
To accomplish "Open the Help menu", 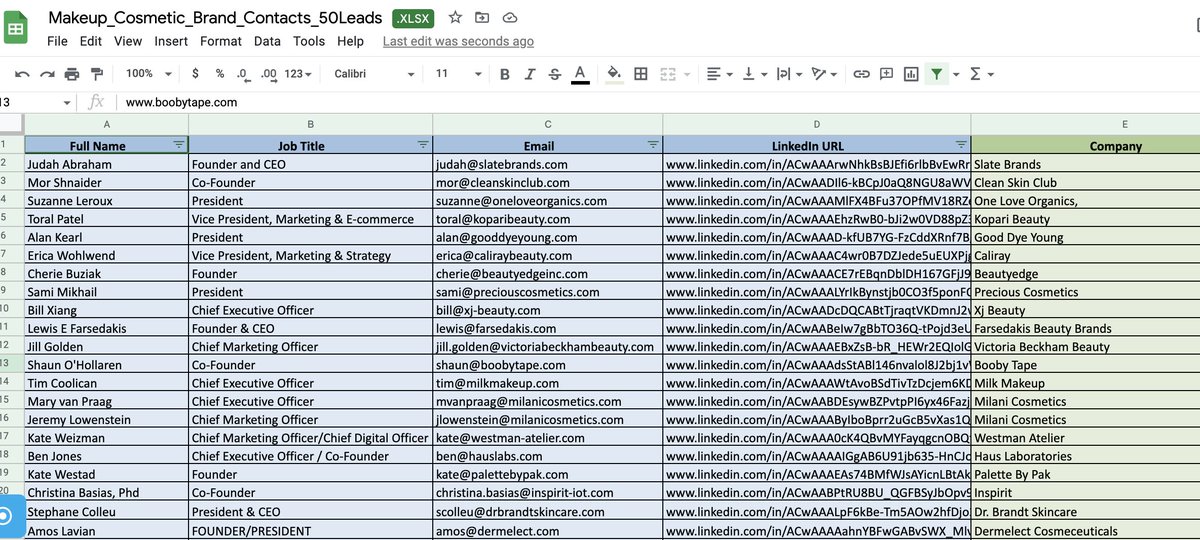I will pyautogui.click(x=351, y=41).
